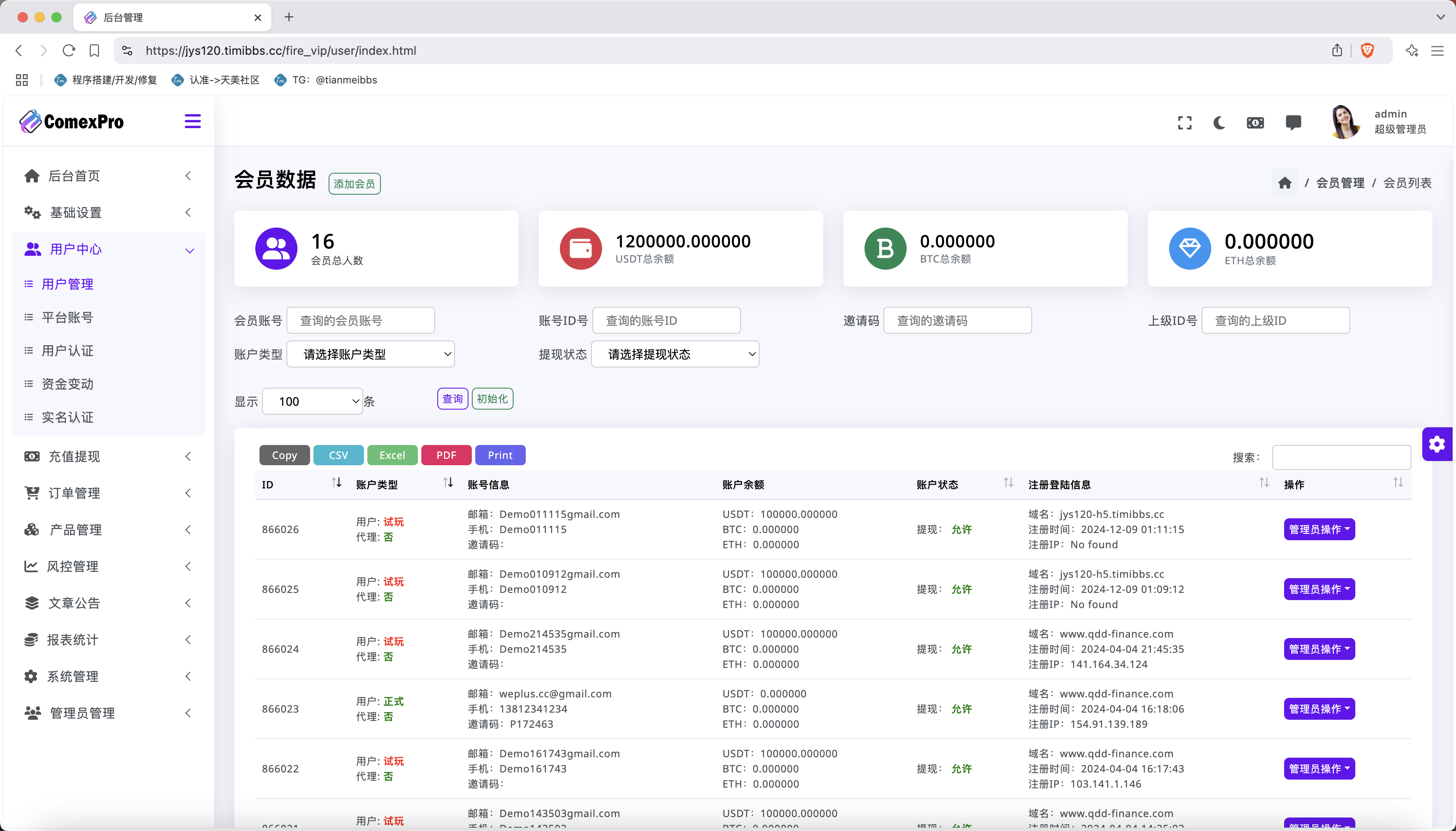Collapse the 用户中心 sidebar menu

point(108,249)
